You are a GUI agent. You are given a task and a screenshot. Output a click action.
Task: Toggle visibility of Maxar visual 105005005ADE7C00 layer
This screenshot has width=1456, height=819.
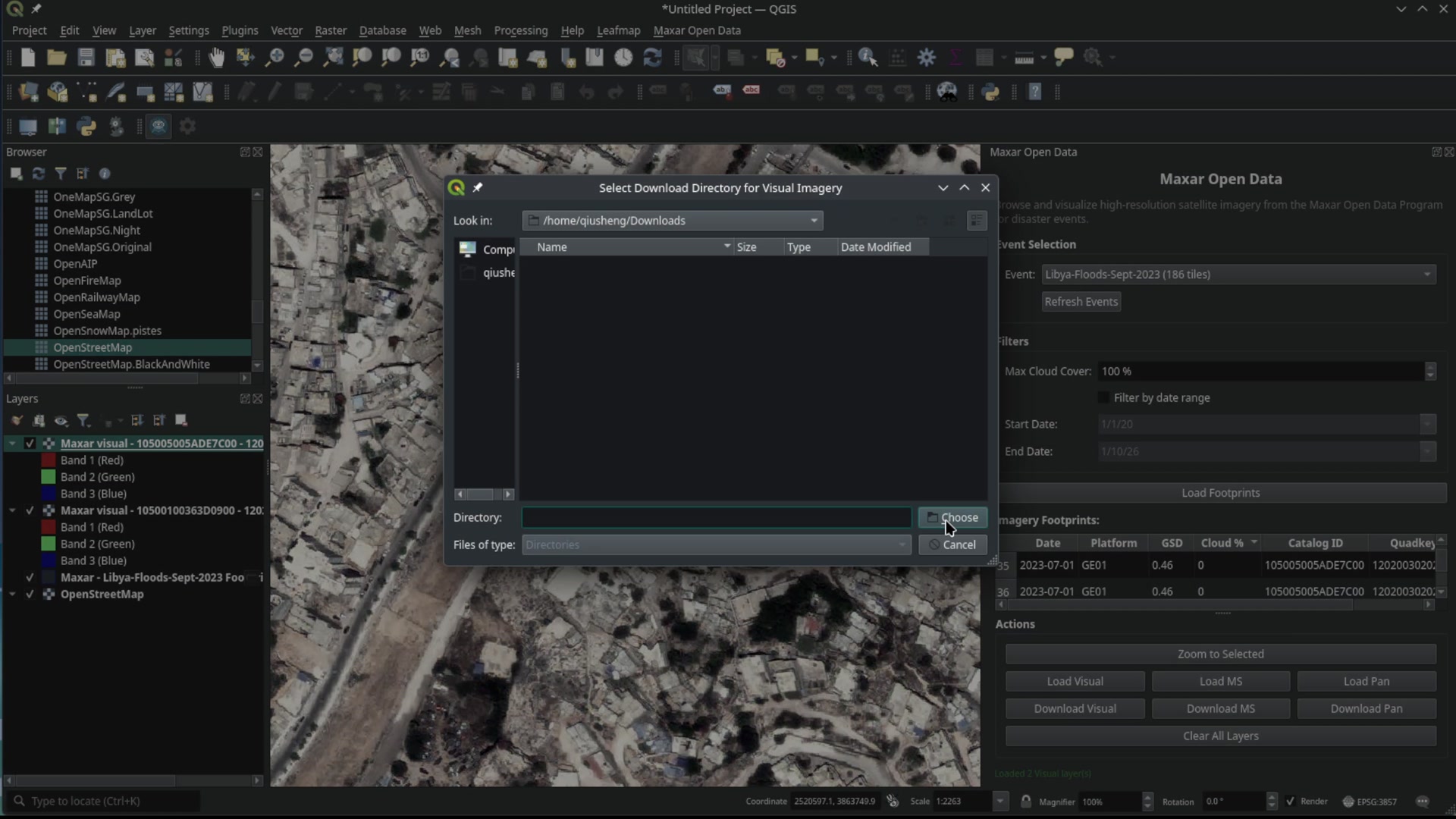tap(30, 444)
